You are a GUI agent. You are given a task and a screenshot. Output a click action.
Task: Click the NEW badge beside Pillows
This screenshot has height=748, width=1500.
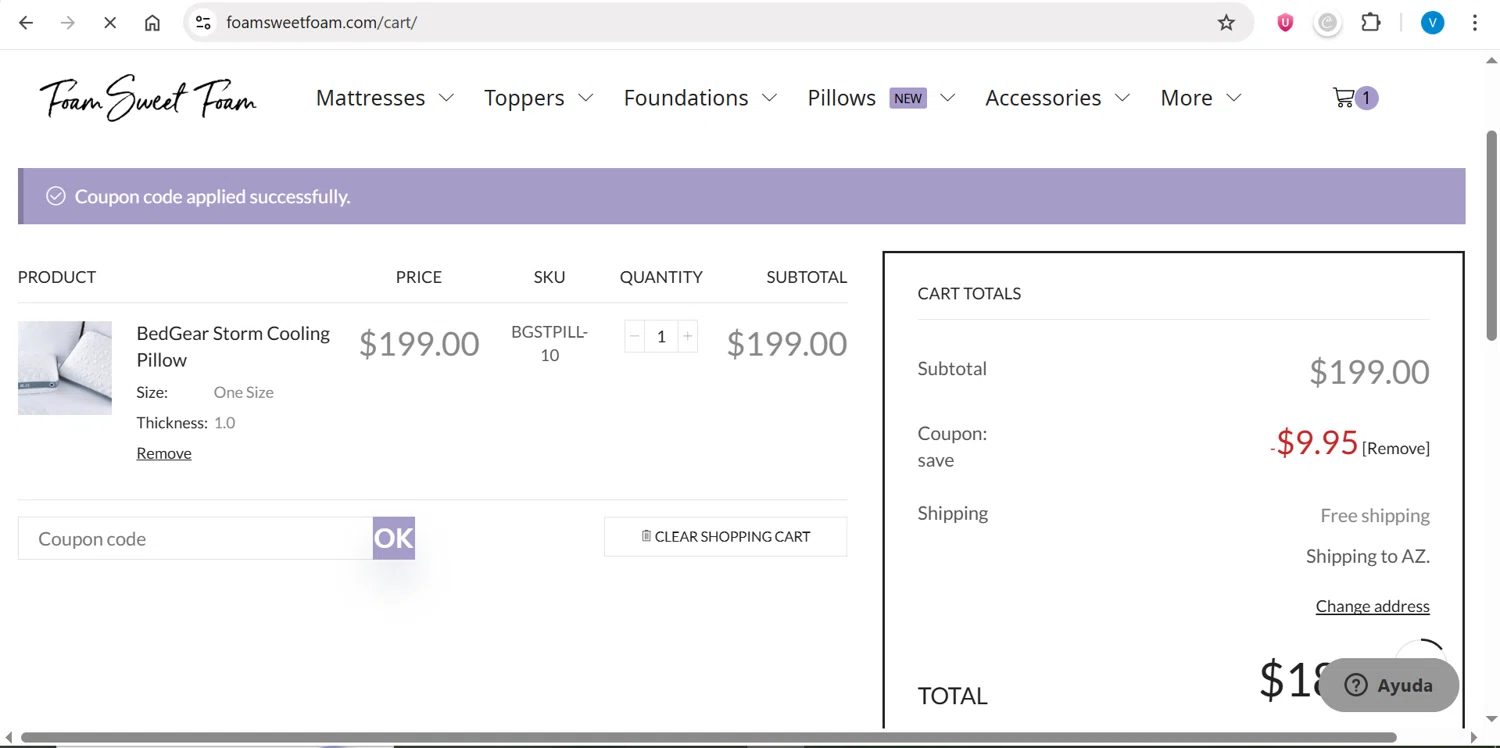click(908, 98)
